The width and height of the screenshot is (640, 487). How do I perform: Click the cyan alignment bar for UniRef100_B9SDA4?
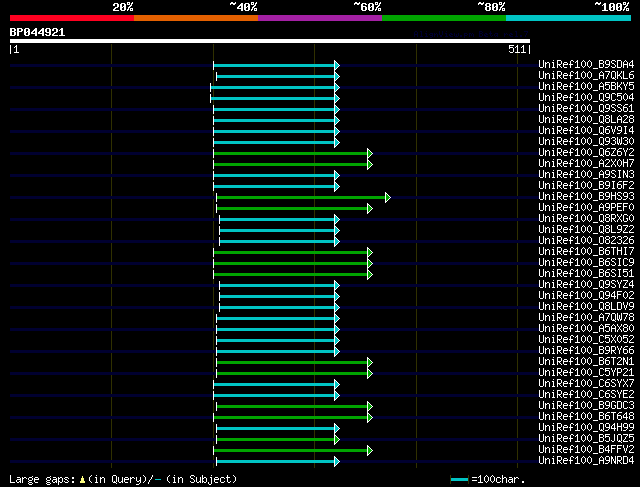(274, 65)
